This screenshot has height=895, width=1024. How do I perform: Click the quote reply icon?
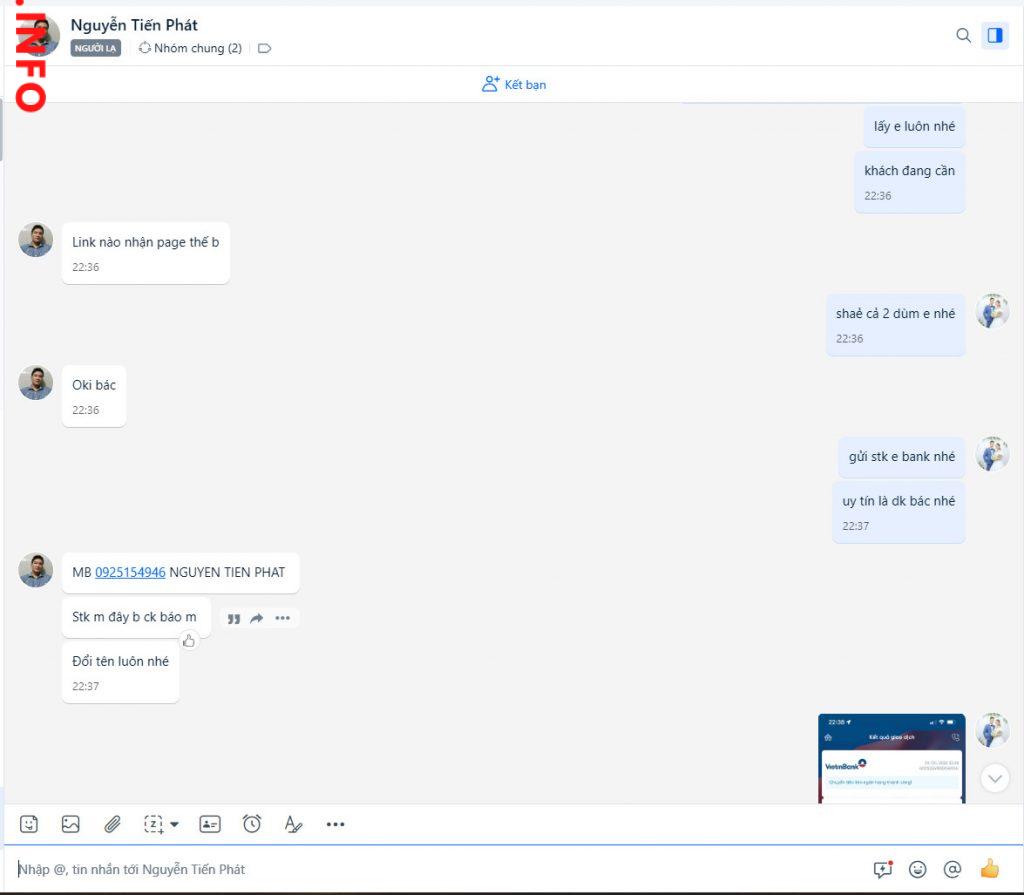tap(233, 619)
